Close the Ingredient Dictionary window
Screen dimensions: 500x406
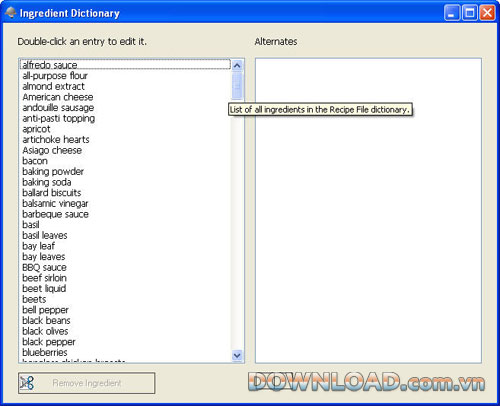point(487,13)
